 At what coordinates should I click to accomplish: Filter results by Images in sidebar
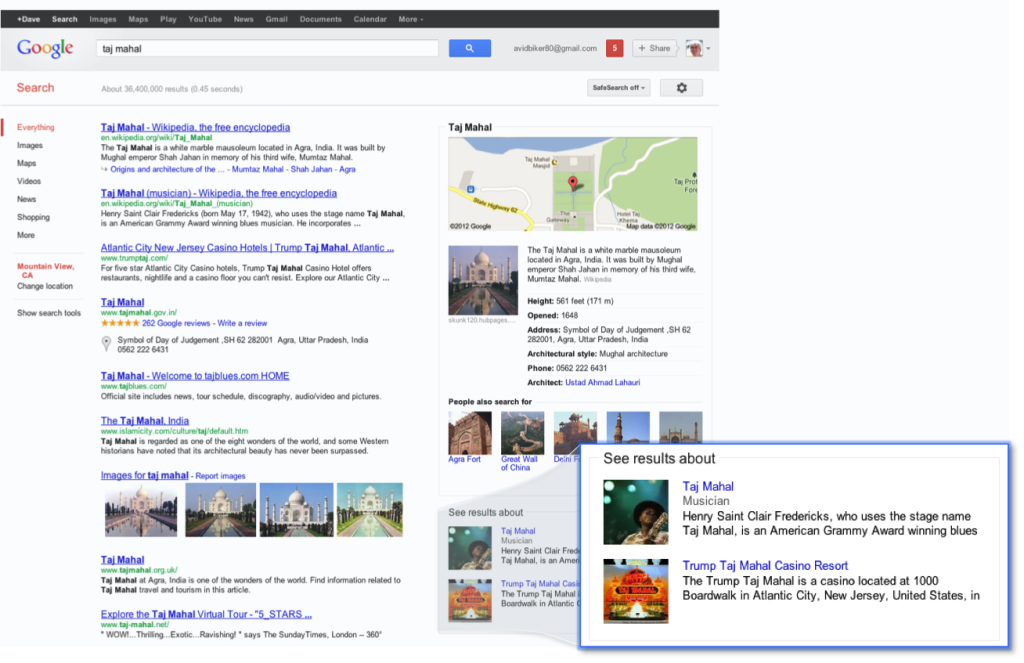pos(30,145)
